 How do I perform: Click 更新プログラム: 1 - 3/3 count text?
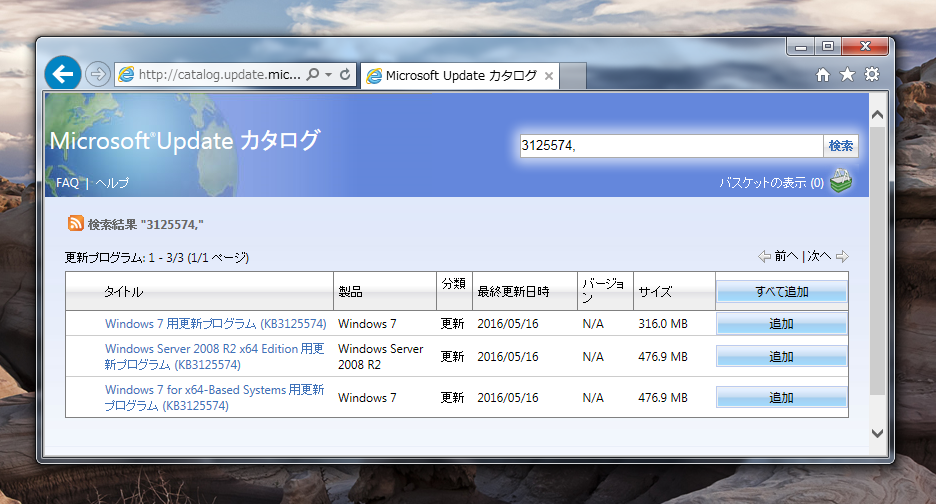point(156,257)
